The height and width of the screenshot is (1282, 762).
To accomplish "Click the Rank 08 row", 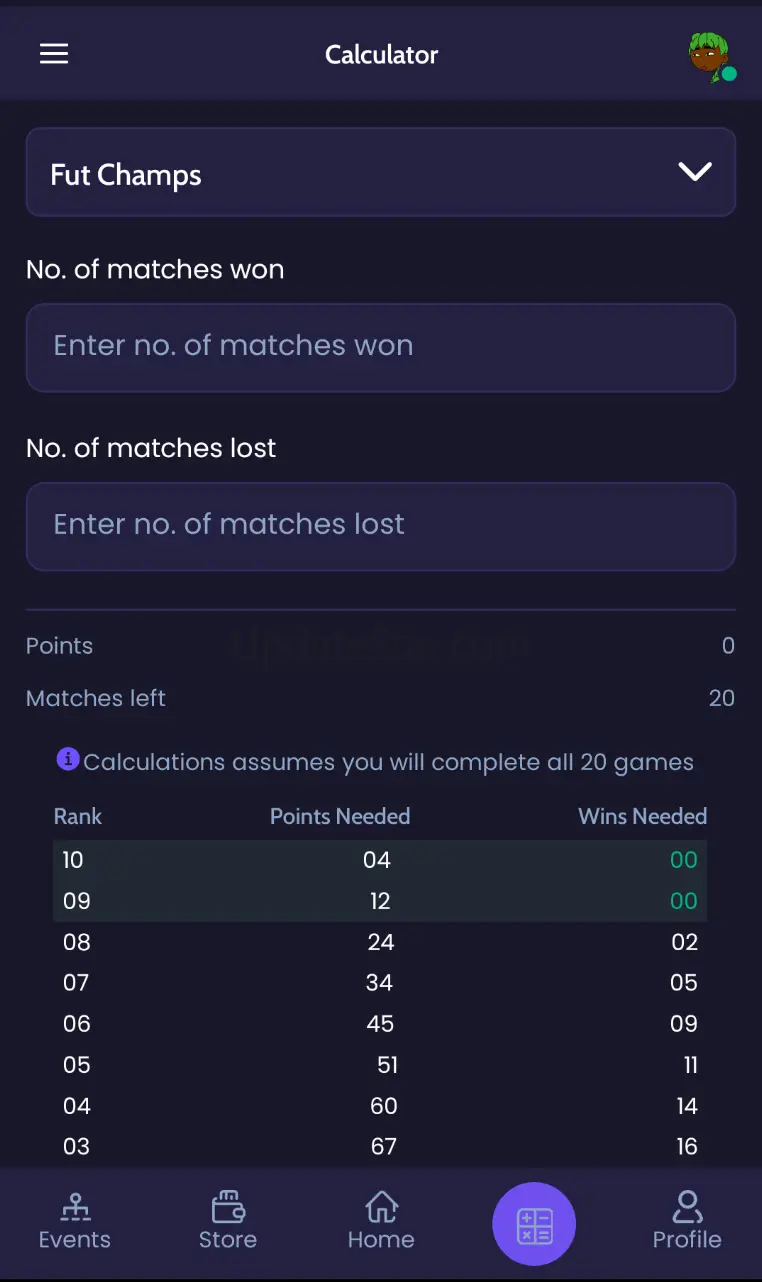I will (380, 942).
